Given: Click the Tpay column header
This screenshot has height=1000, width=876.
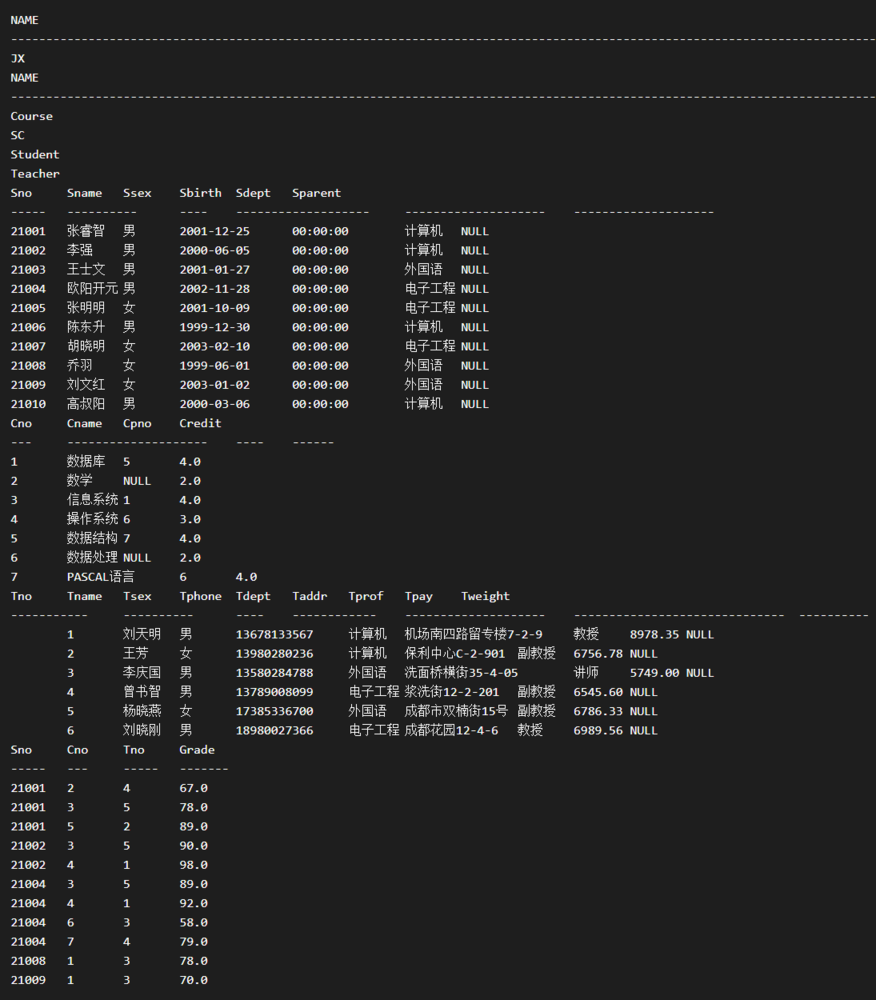Looking at the screenshot, I should point(418,596).
